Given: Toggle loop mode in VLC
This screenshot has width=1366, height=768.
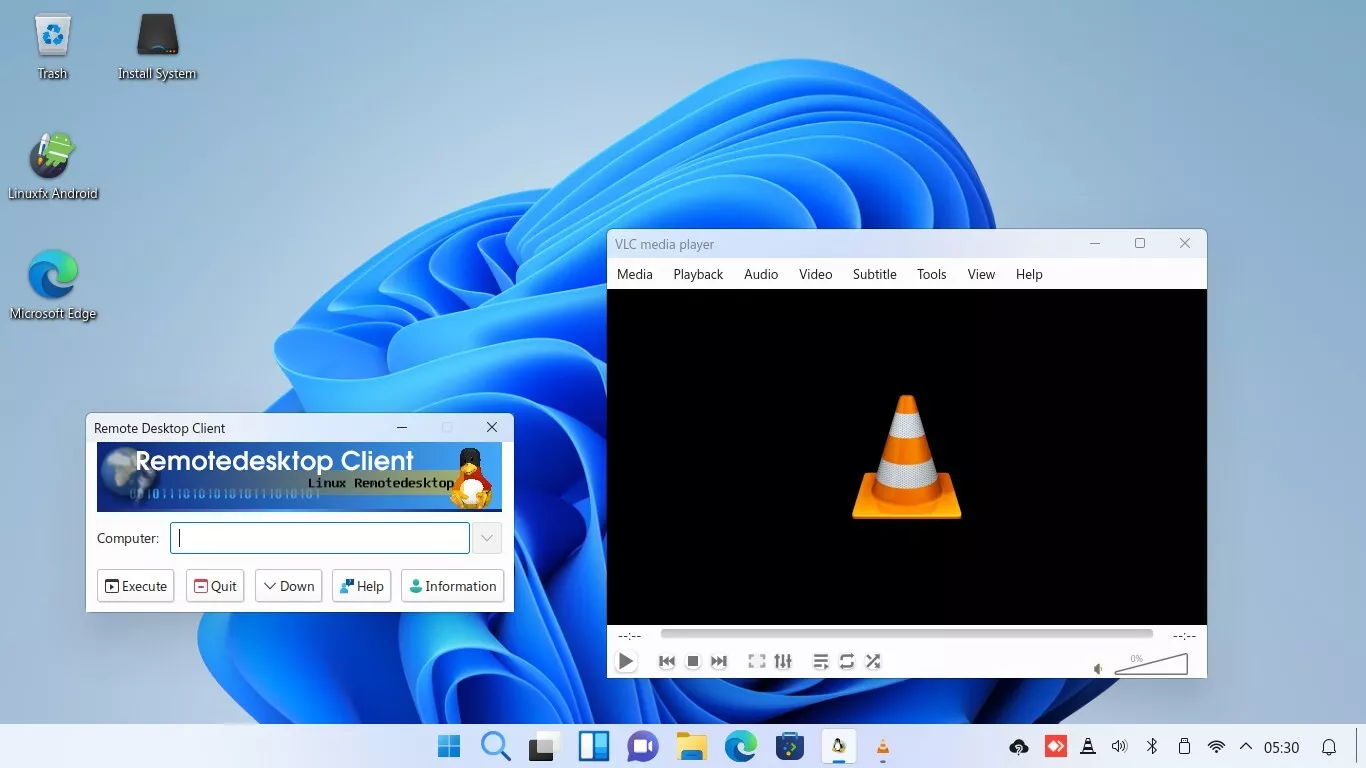Looking at the screenshot, I should click(847, 661).
